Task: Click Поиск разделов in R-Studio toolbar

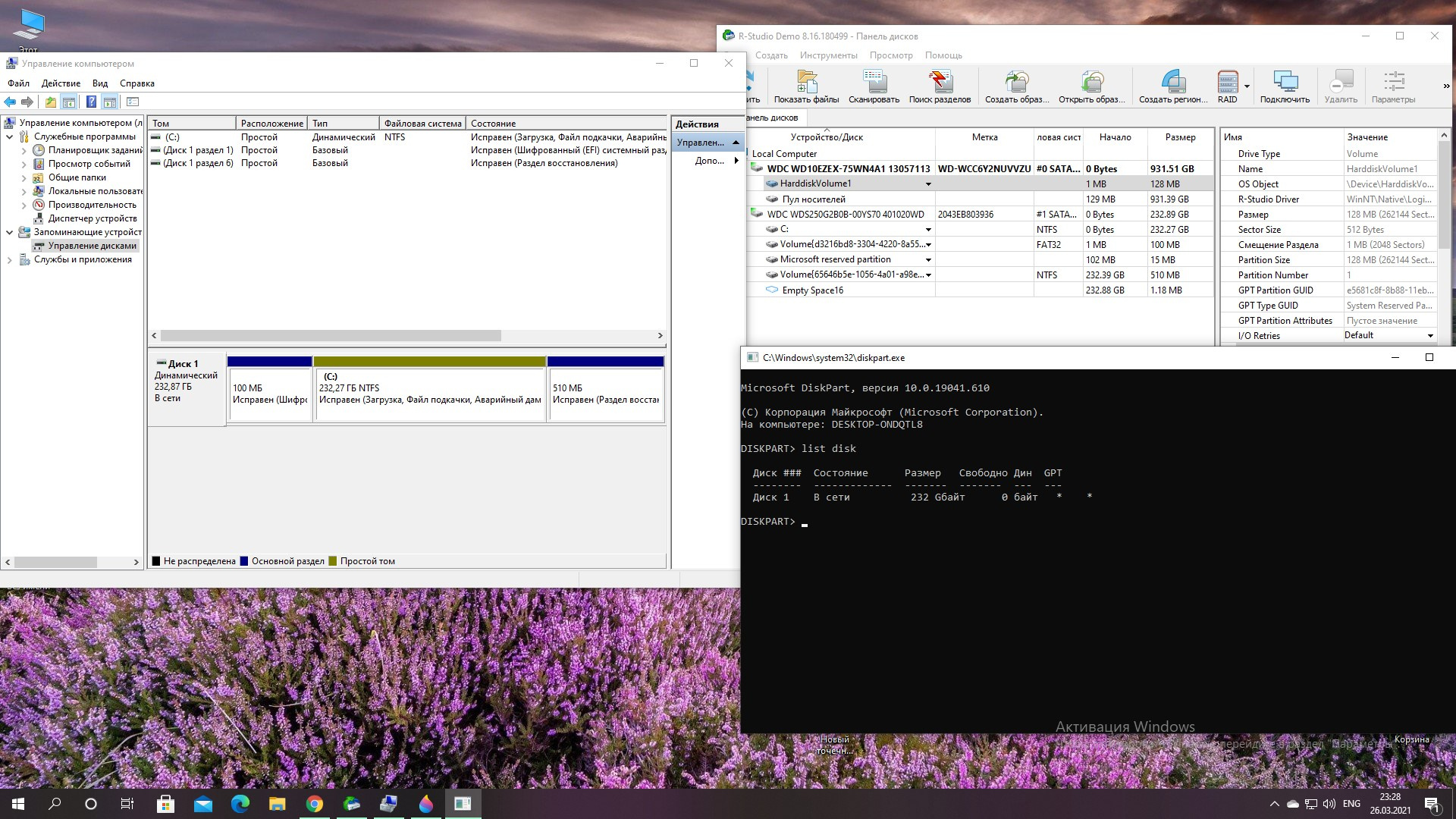Action: pos(940,86)
